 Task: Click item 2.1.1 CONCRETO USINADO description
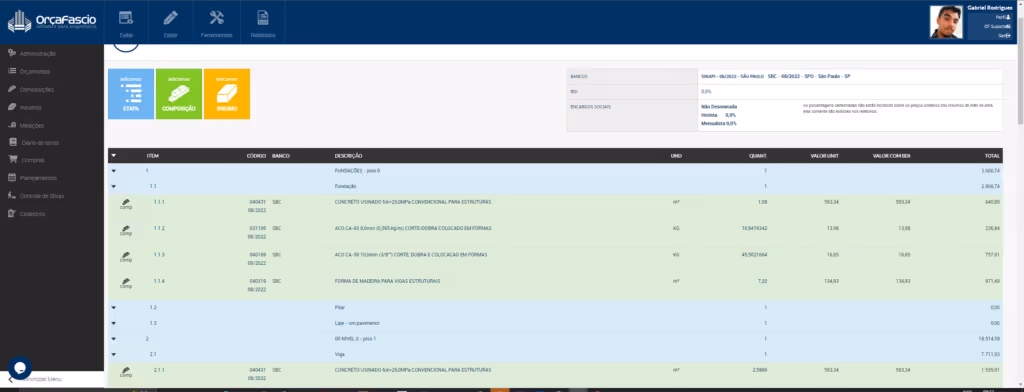tap(413, 369)
